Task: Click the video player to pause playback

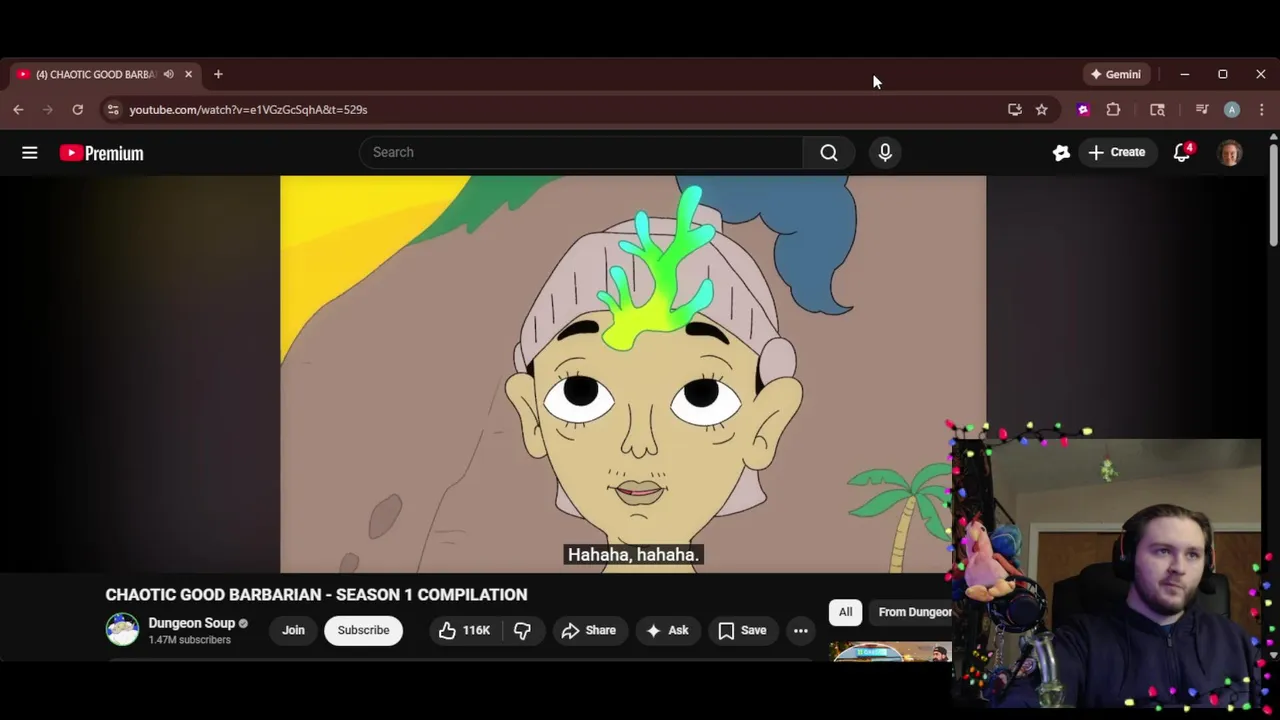Action: click(x=633, y=374)
